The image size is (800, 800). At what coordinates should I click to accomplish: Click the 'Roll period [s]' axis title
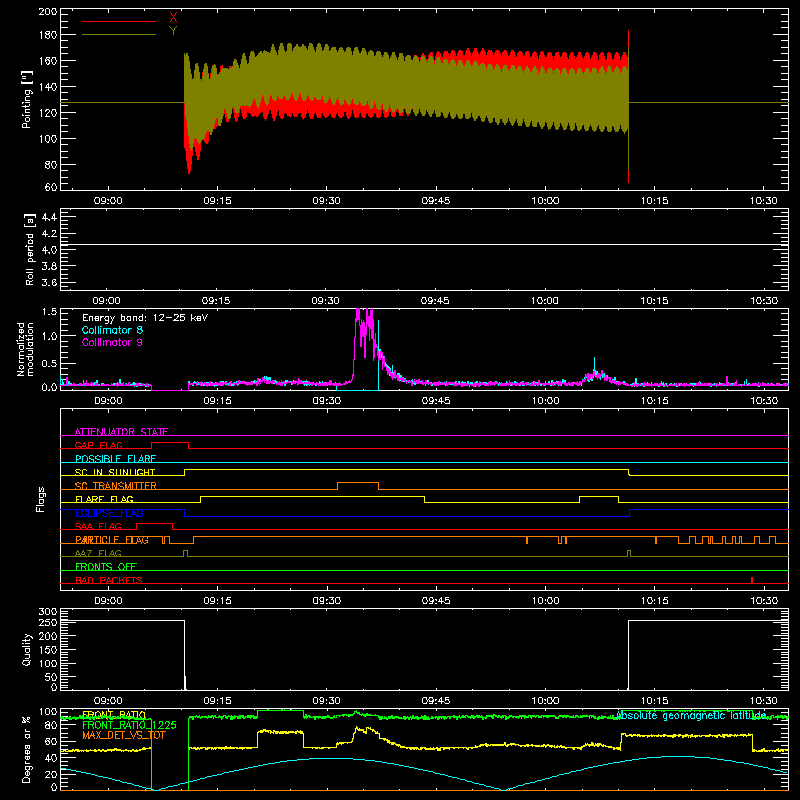pyautogui.click(x=29, y=249)
